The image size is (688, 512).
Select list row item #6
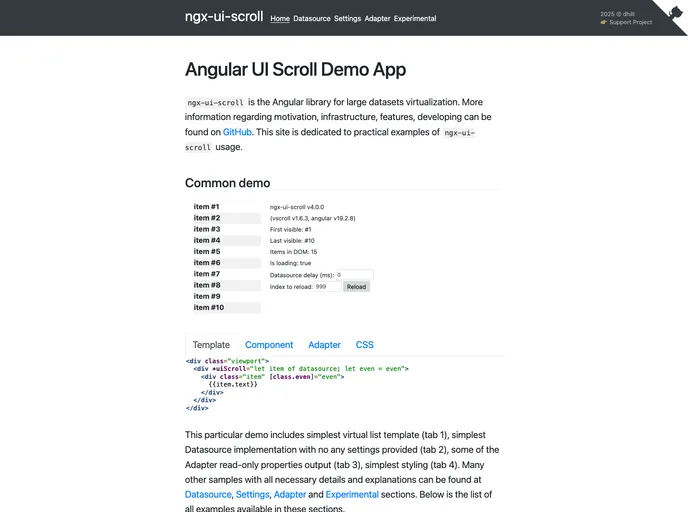coord(227,263)
